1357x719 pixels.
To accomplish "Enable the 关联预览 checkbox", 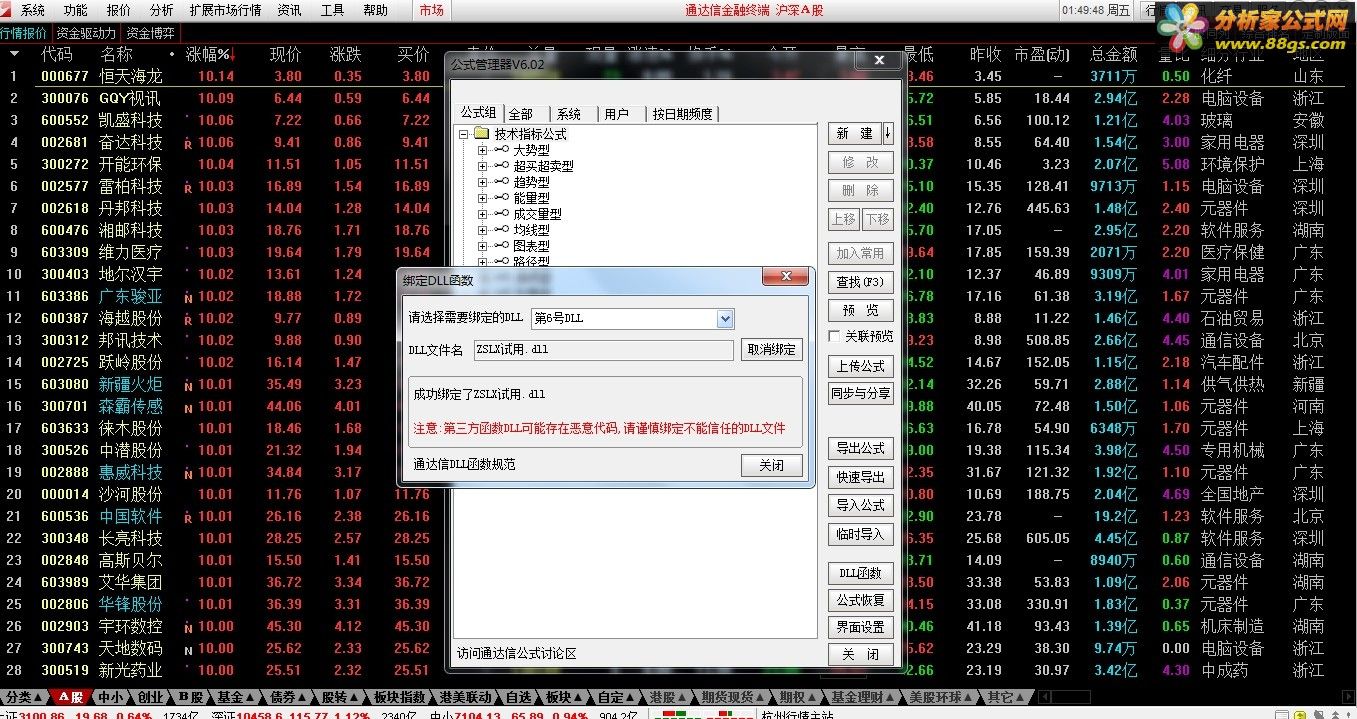I will tap(835, 336).
